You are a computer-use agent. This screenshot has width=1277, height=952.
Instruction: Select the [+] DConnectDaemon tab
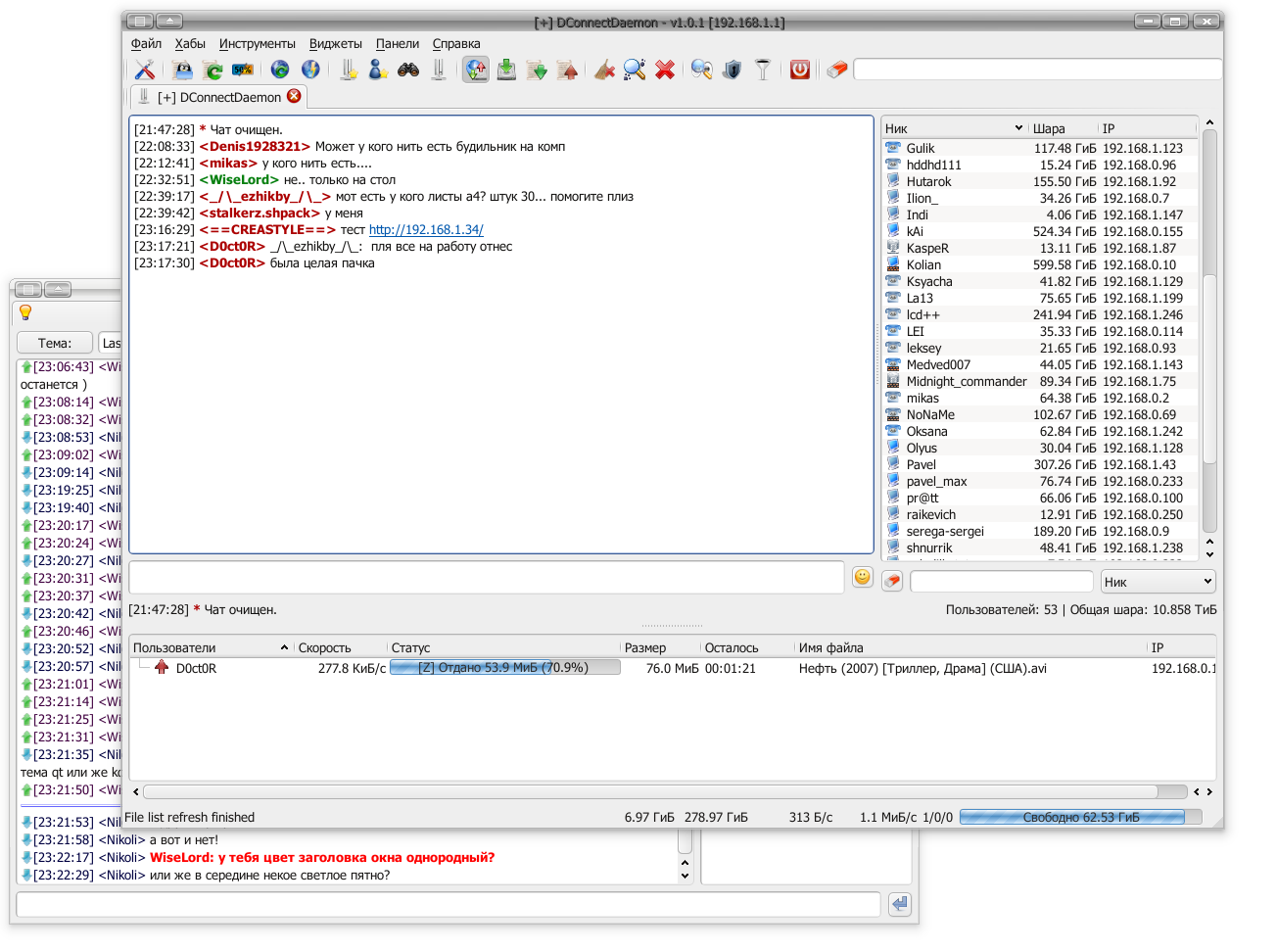(218, 97)
